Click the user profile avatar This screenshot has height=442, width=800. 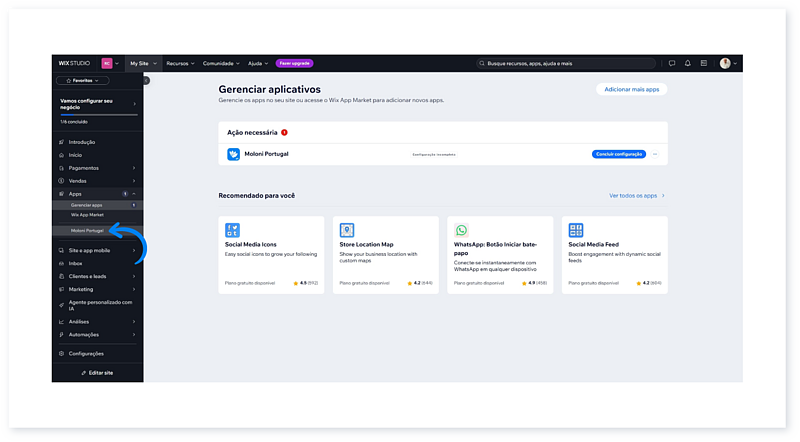(725, 63)
